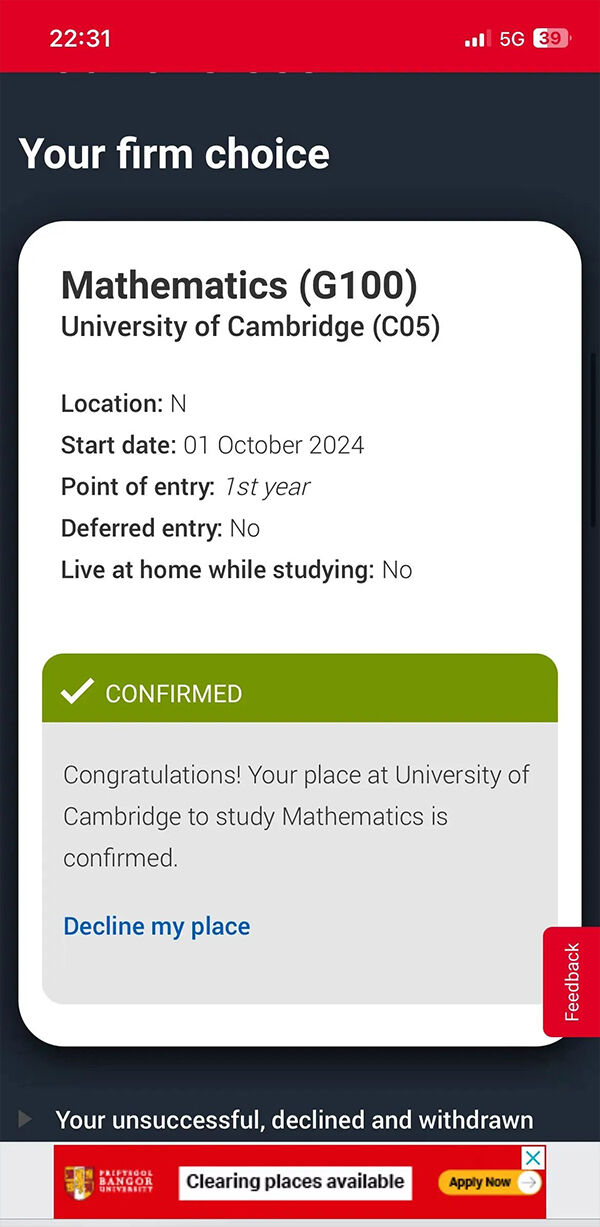Tap the cellular signal bars icon
This screenshot has width=600, height=1227.
click(477, 39)
